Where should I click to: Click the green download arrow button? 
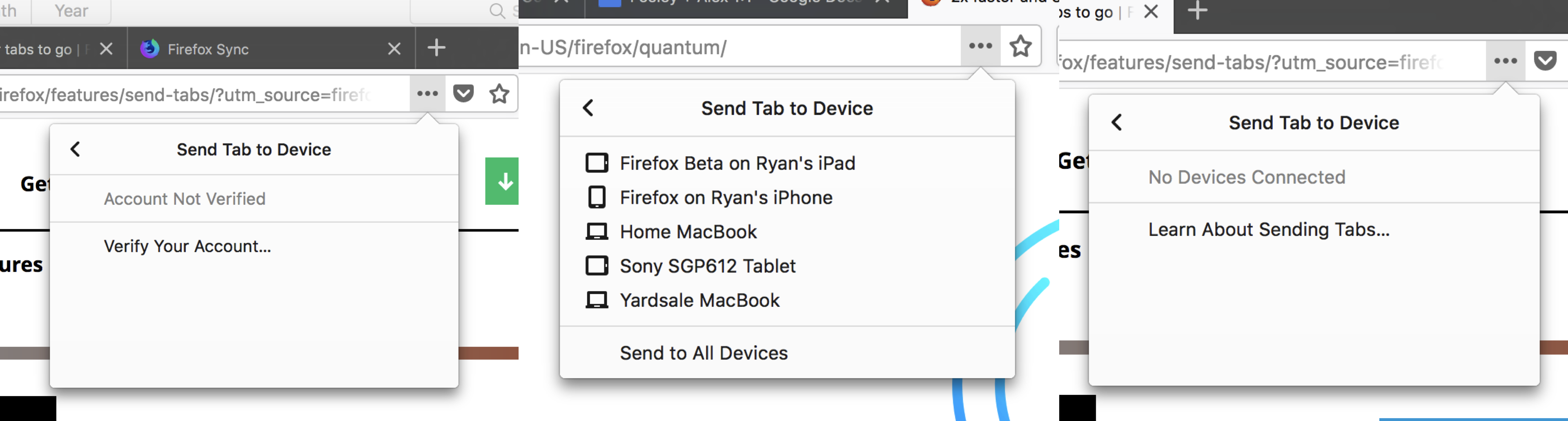(x=503, y=181)
